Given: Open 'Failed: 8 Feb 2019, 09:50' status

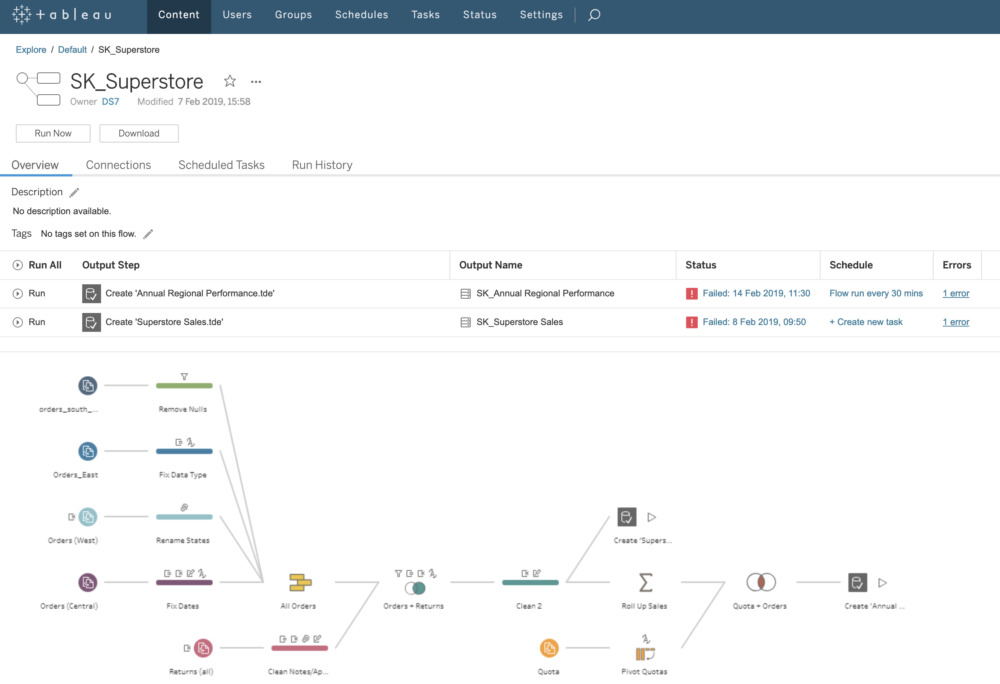Looking at the screenshot, I should [x=754, y=322].
